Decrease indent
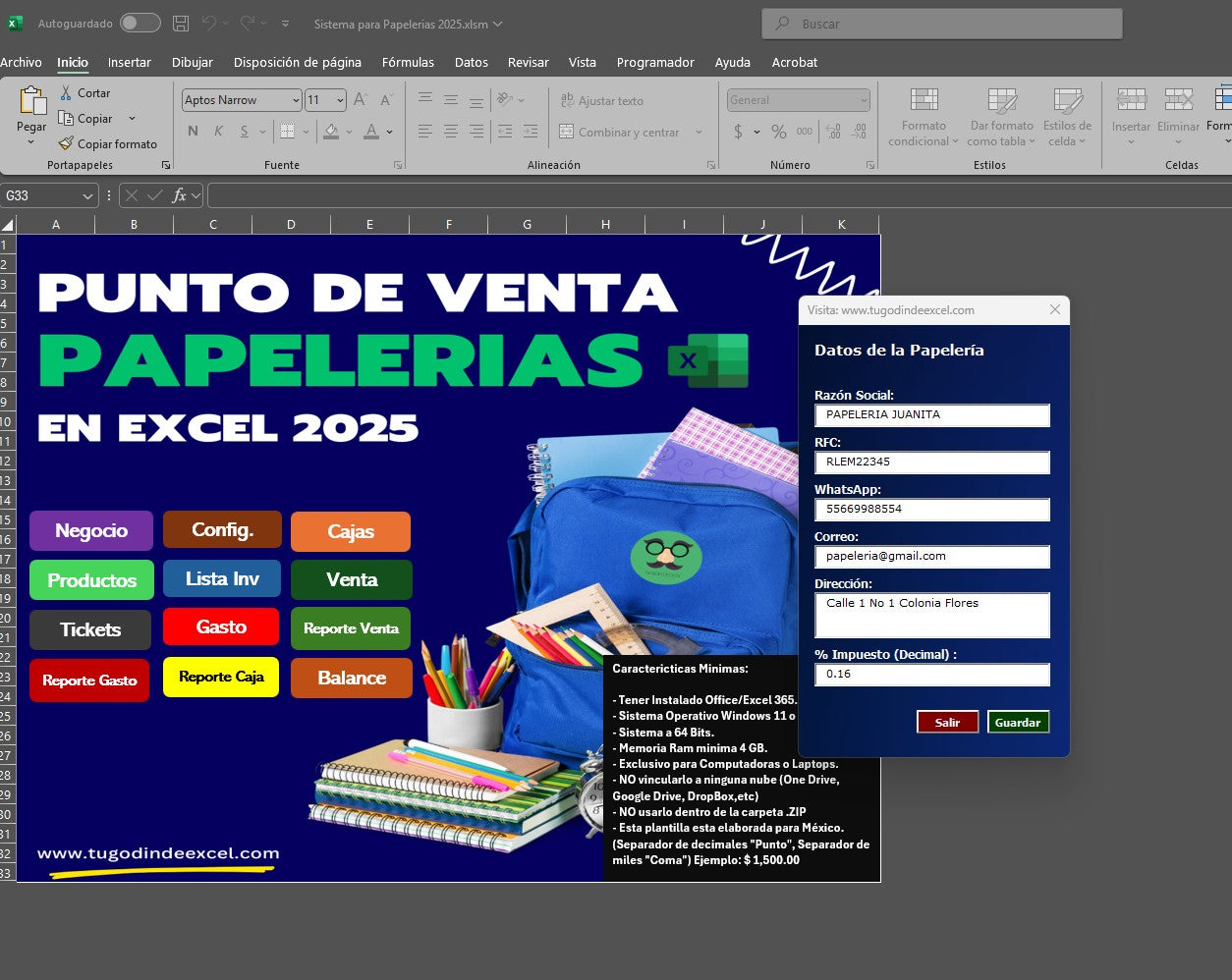The image size is (1232, 980). pyautogui.click(x=505, y=132)
